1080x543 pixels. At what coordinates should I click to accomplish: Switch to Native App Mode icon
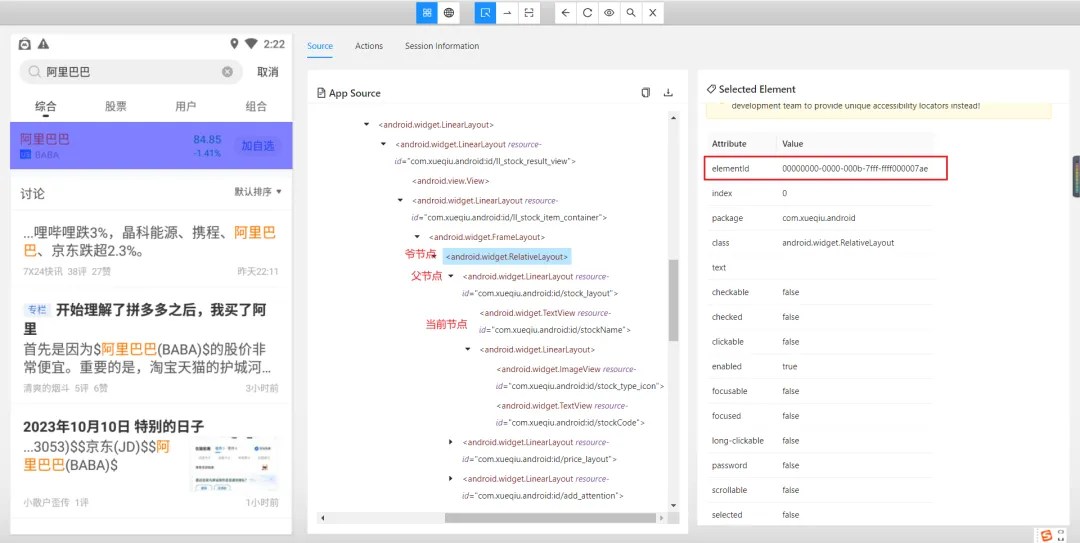click(427, 12)
